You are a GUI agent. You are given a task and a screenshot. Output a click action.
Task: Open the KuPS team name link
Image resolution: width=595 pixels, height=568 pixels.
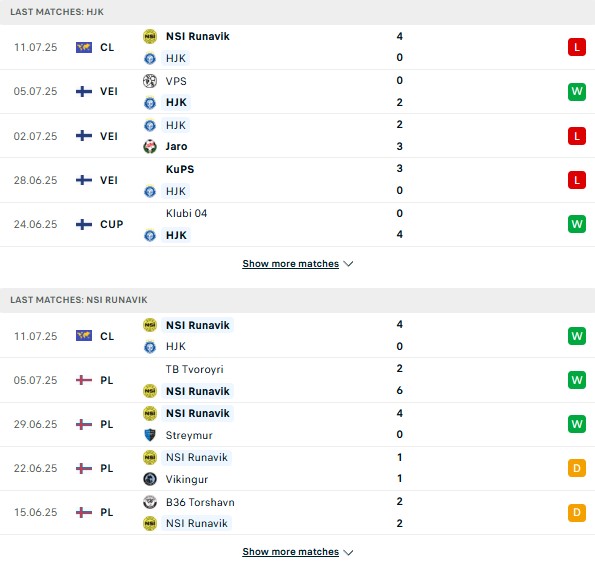[x=180, y=169]
